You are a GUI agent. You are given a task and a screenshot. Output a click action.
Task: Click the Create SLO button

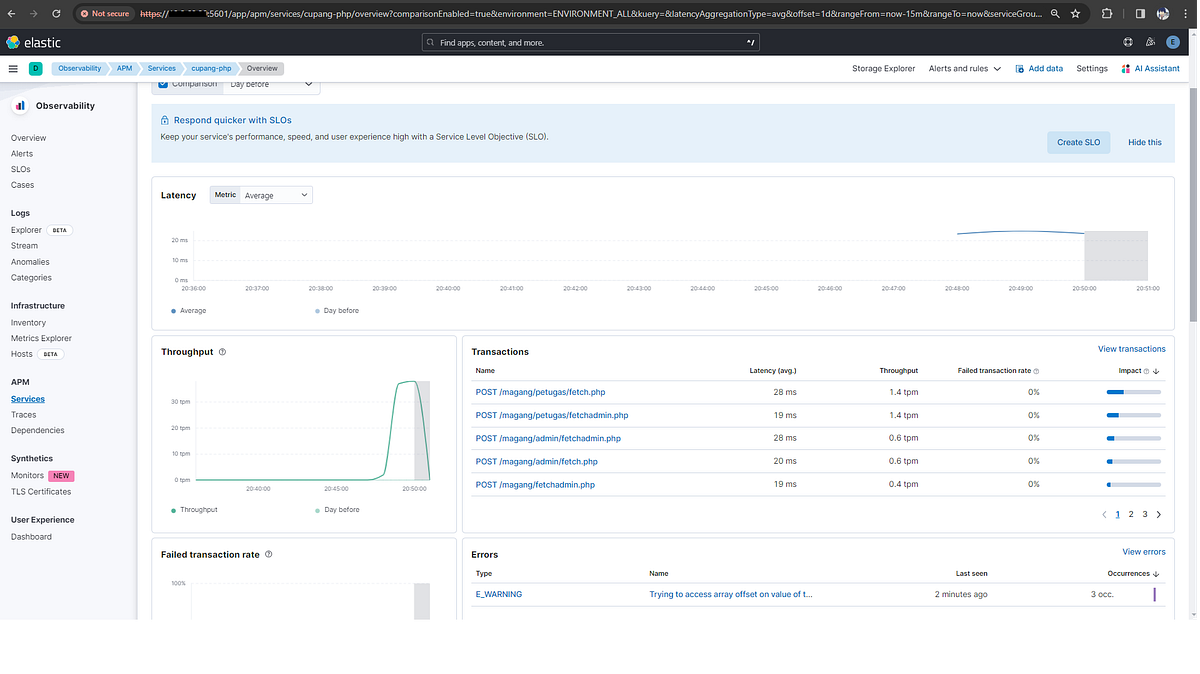pyautogui.click(x=1078, y=142)
